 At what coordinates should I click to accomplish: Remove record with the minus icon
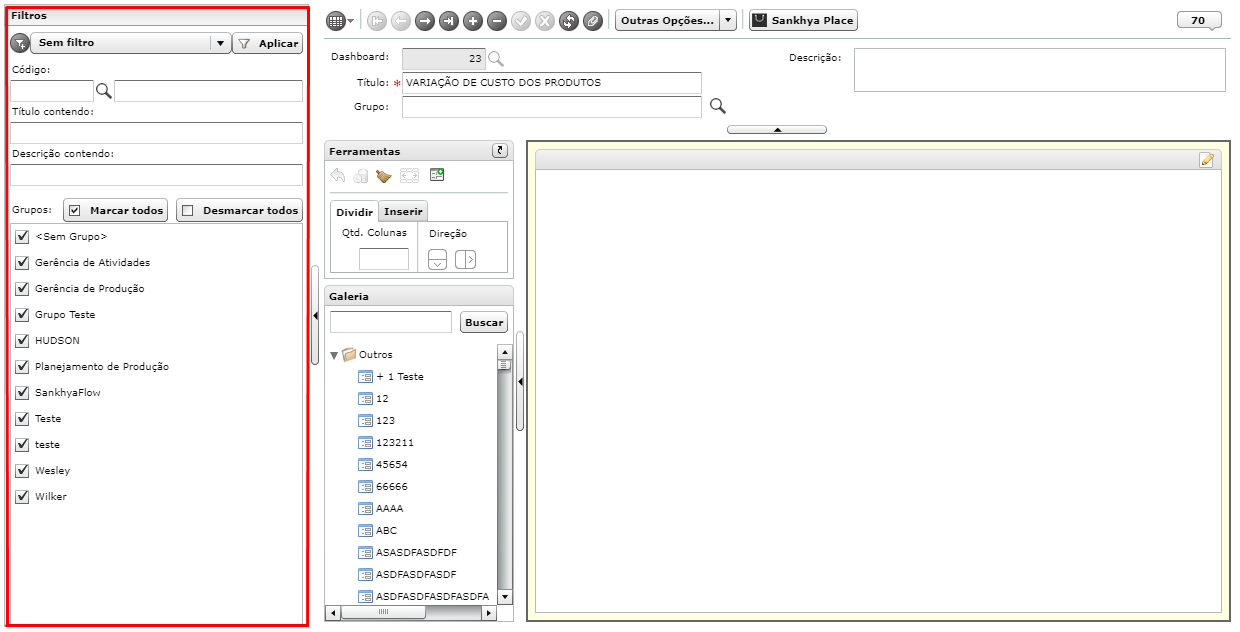496,20
